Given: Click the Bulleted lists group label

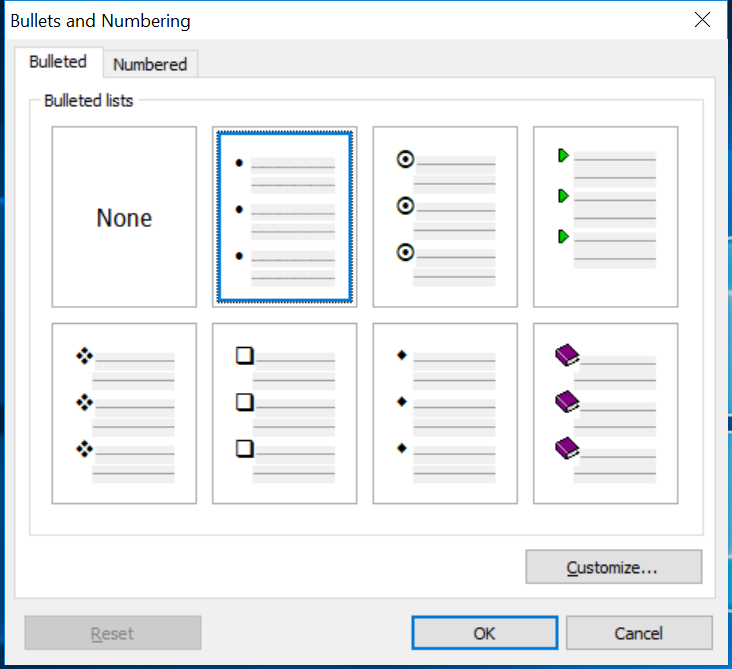Looking at the screenshot, I should (89, 101).
